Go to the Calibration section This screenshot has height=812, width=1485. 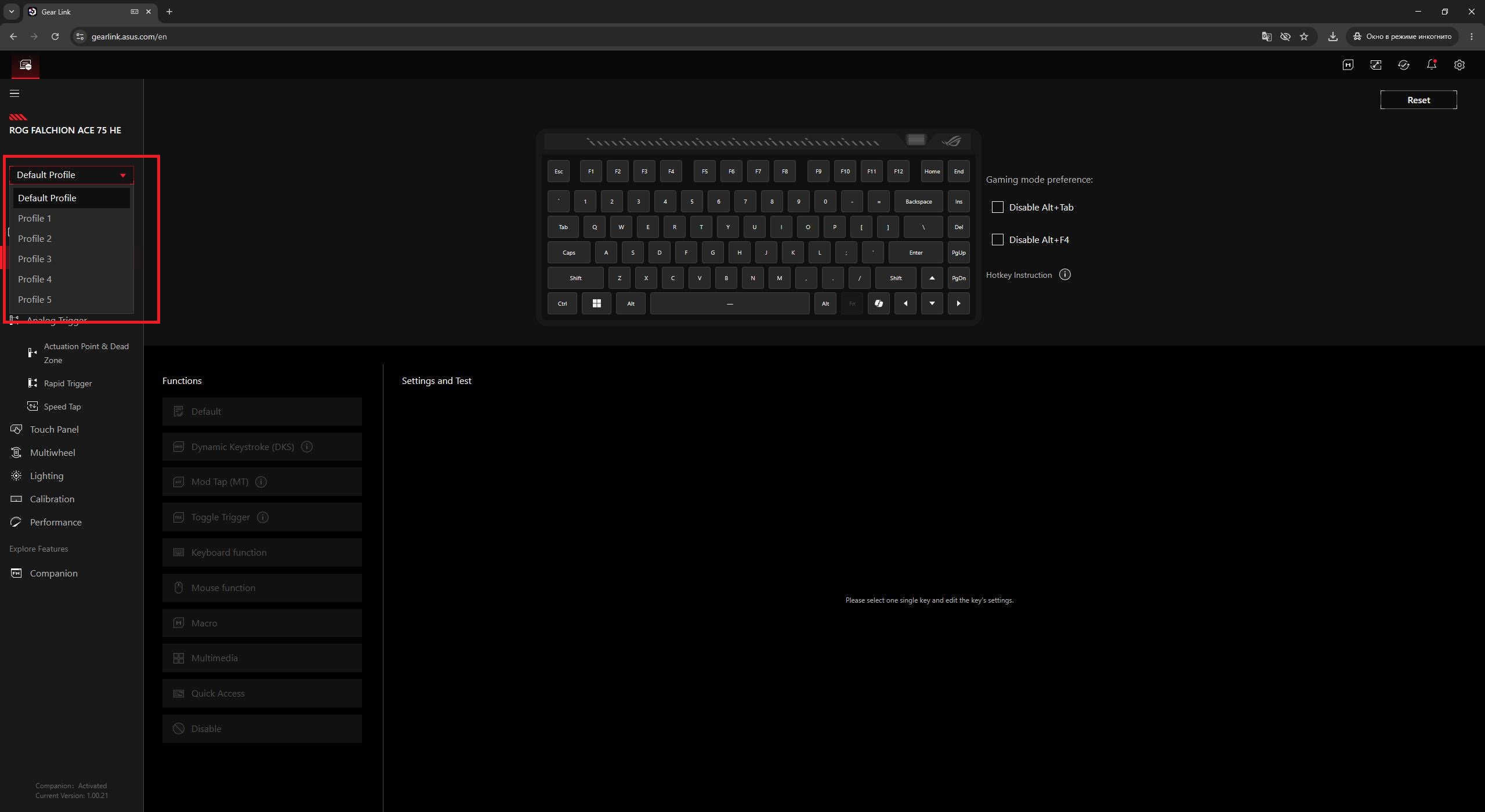[52, 499]
